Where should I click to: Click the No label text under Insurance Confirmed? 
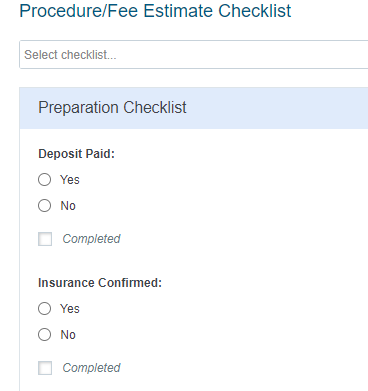tap(68, 335)
